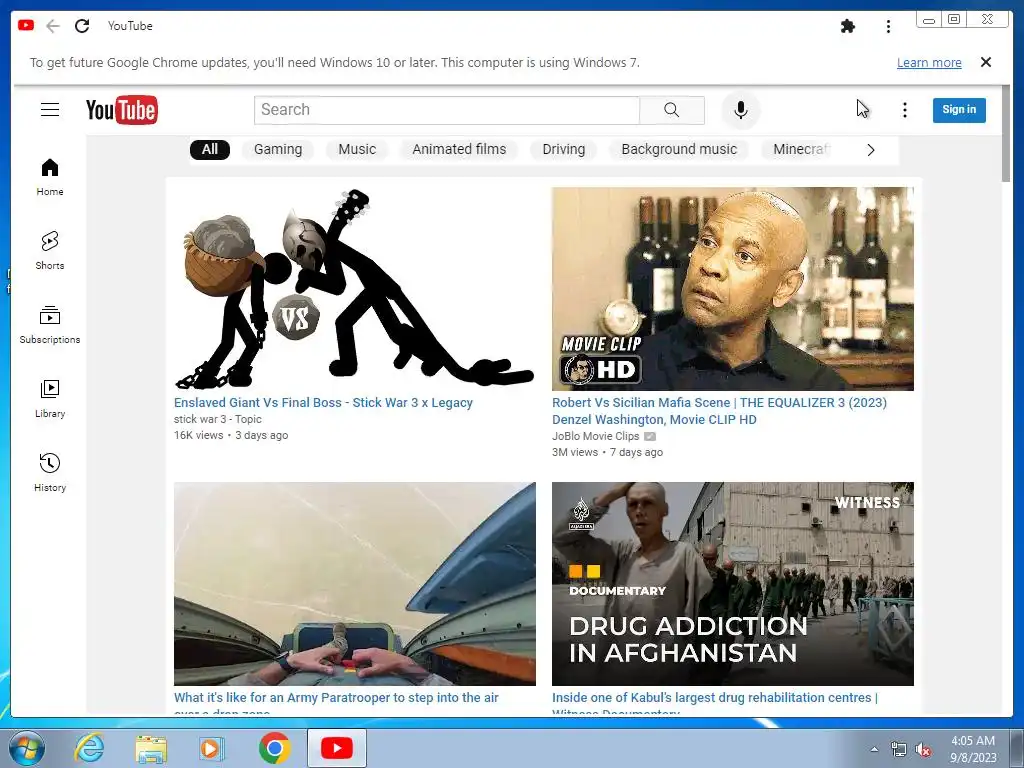Click the muted volume tray icon
Viewport: 1024px width, 768px height.
point(923,750)
